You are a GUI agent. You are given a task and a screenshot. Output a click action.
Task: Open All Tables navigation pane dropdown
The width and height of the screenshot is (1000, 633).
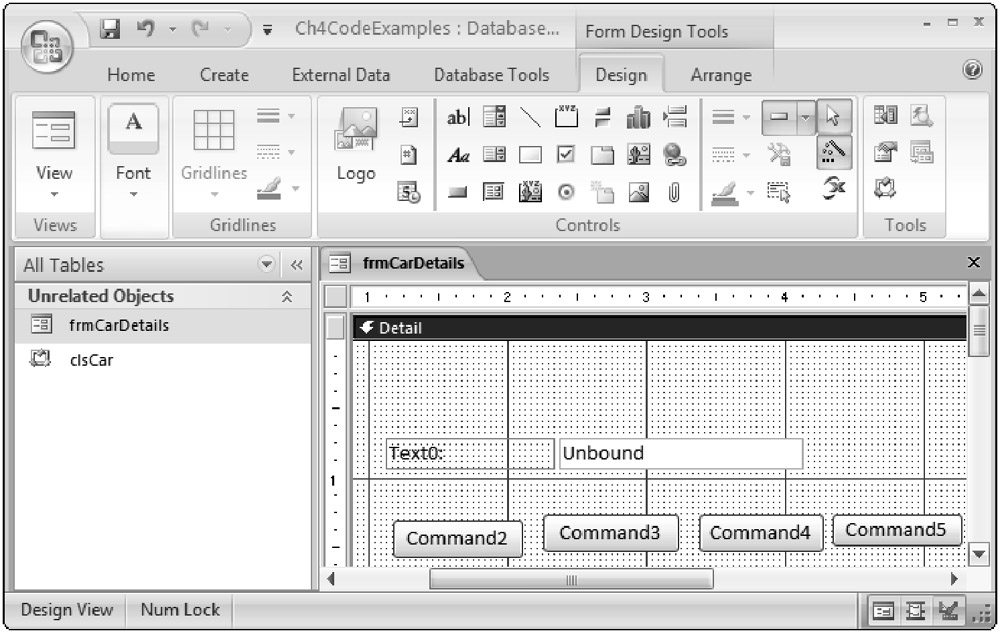coord(266,265)
